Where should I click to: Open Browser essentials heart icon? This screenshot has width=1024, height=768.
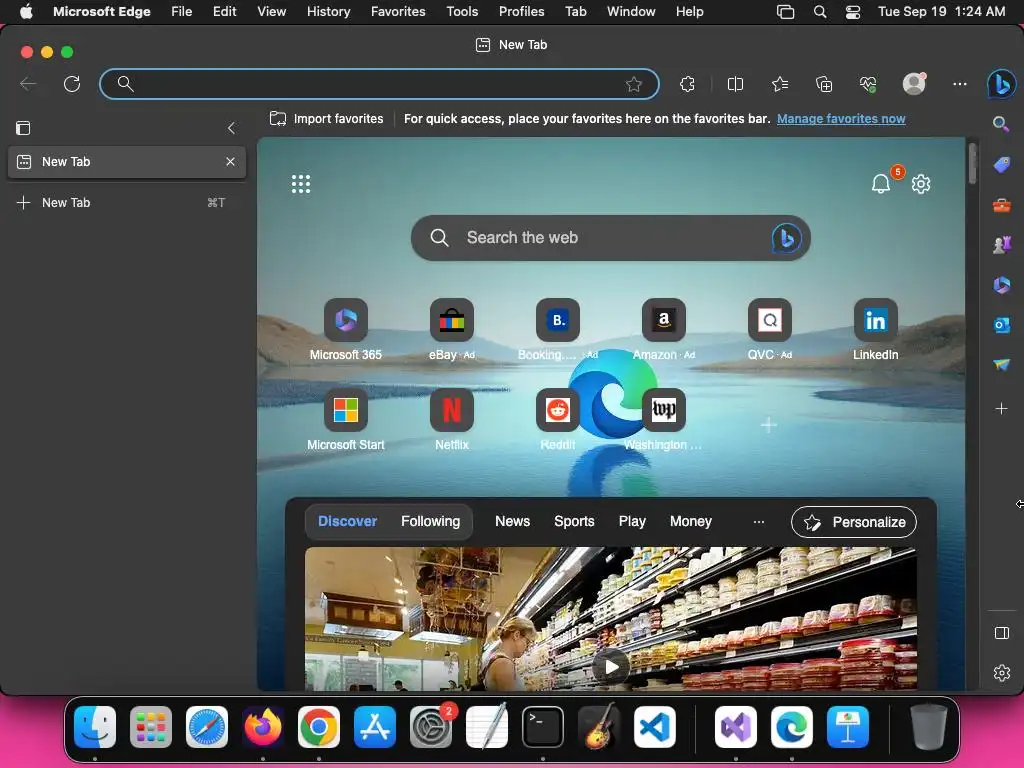pyautogui.click(x=868, y=84)
